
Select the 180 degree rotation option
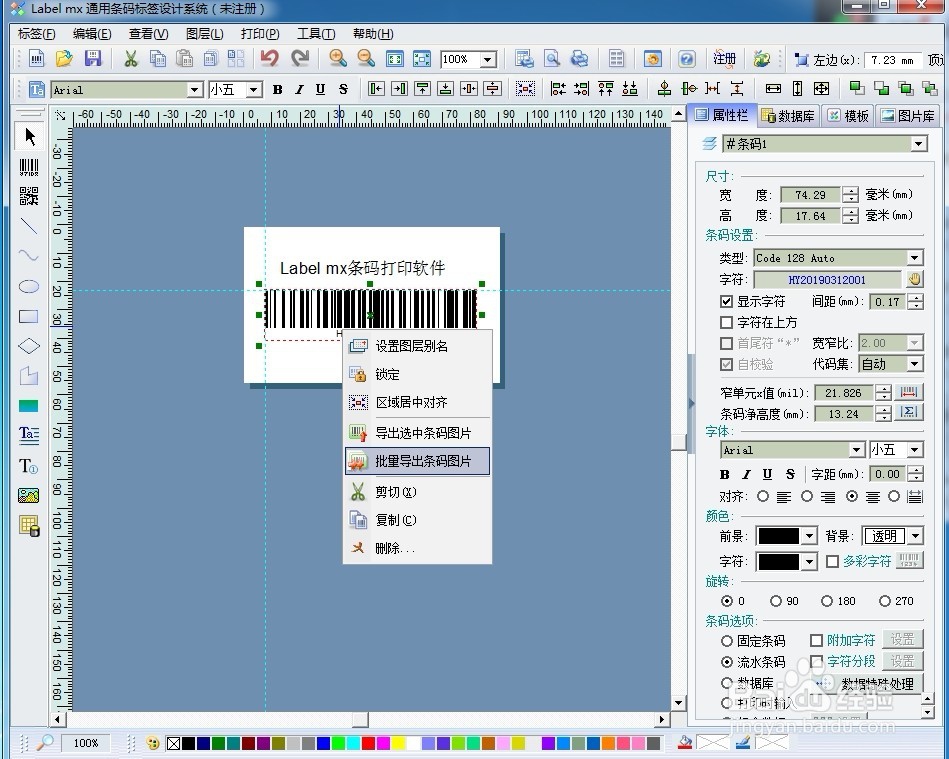827,601
